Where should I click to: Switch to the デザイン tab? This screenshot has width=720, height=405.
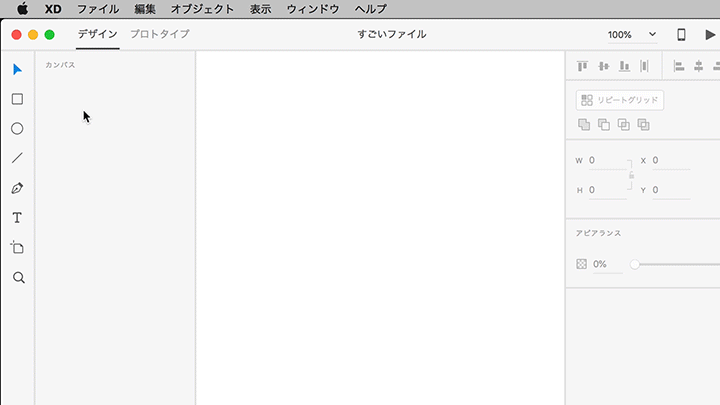98,34
